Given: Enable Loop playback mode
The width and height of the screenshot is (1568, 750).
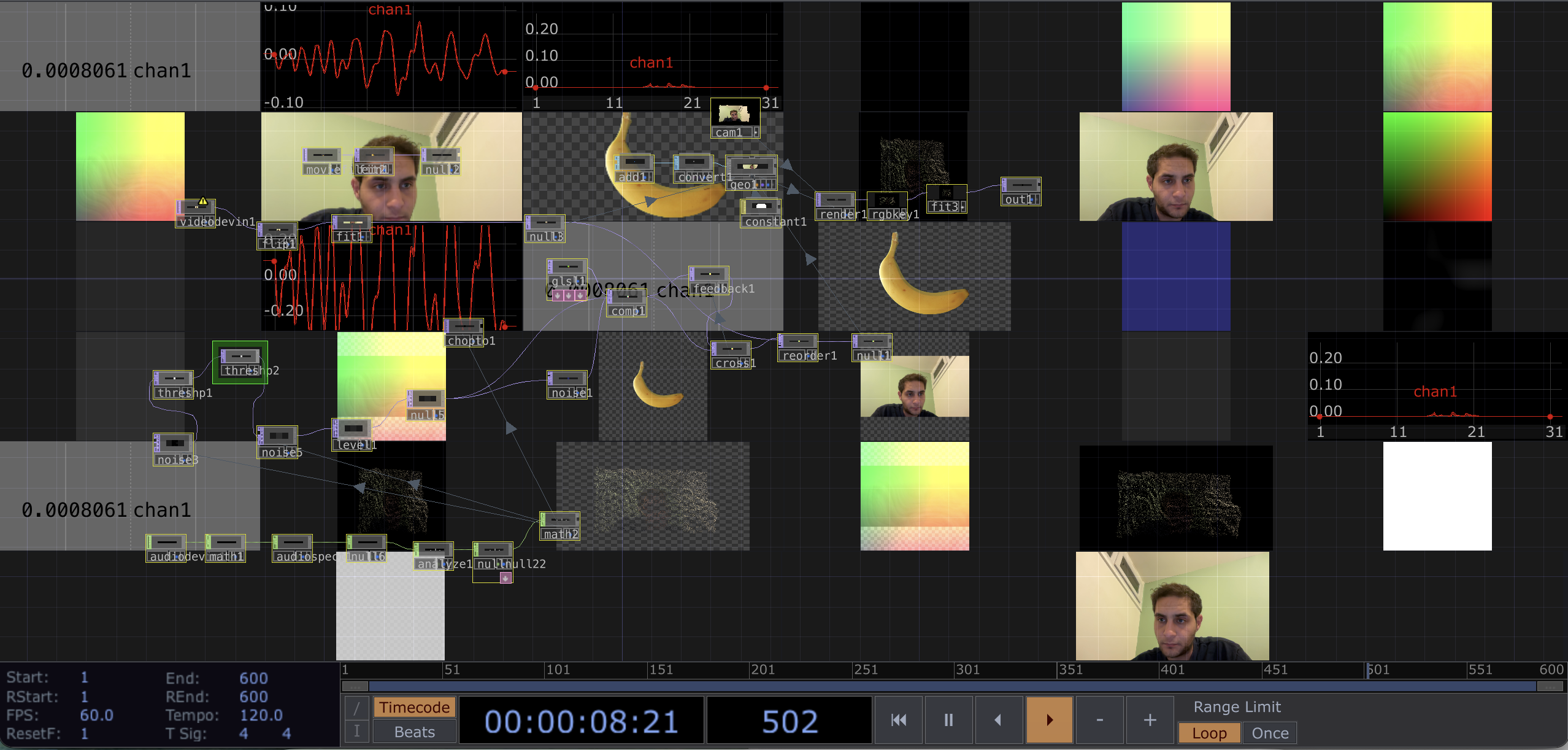Looking at the screenshot, I should point(1209,732).
